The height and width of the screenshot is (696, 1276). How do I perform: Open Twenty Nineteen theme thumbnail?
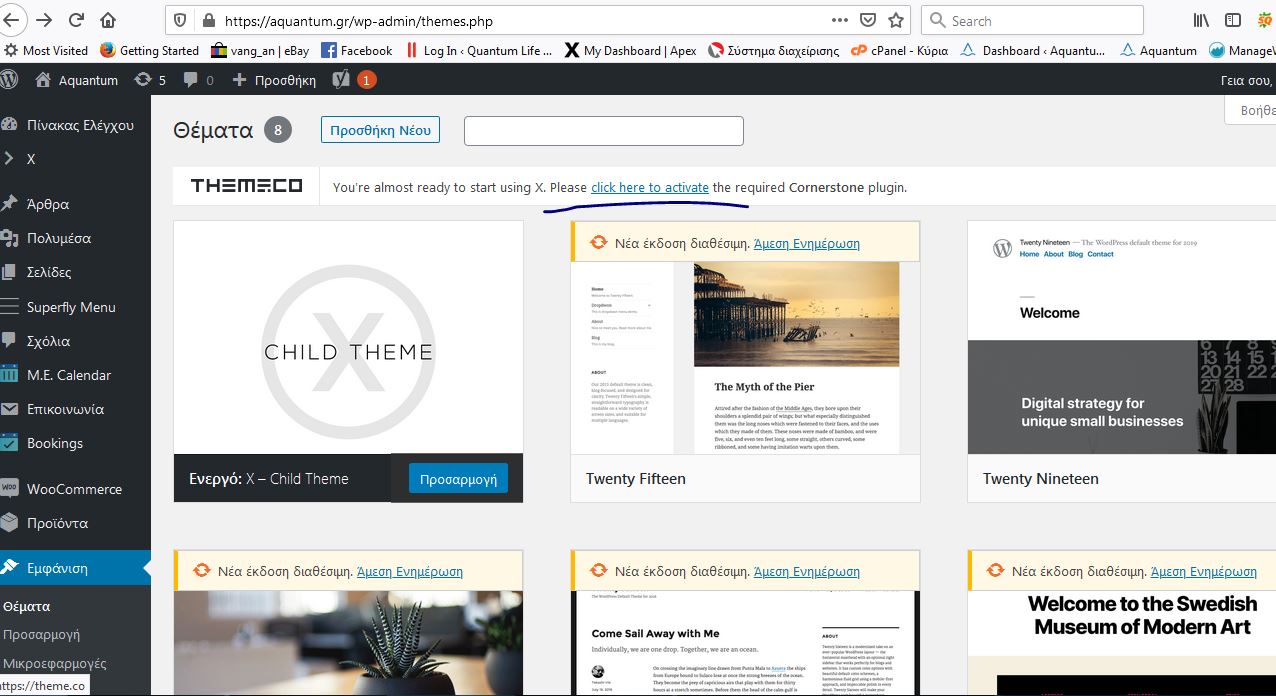point(1122,338)
